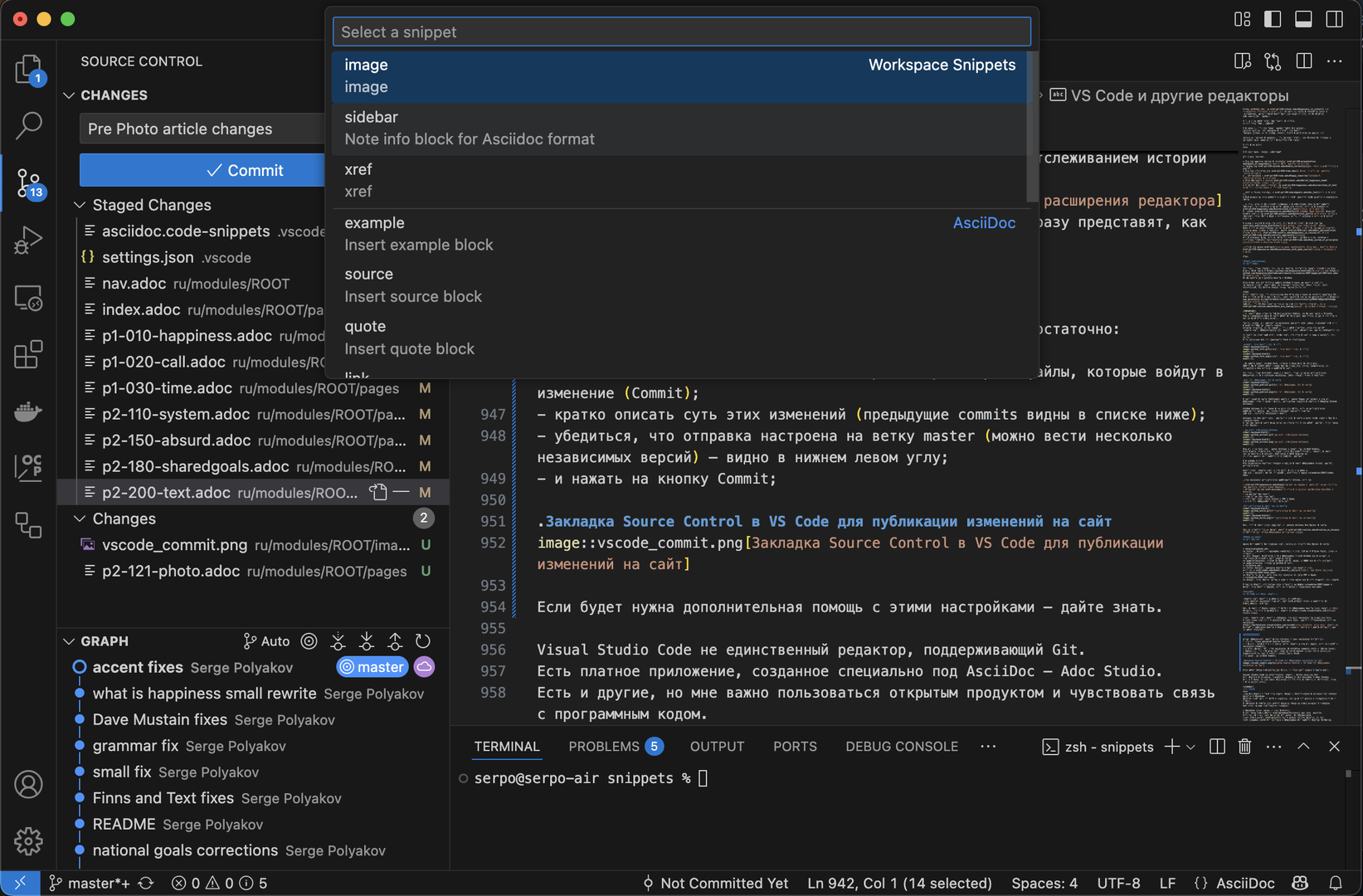Open the Docker view in the activity bar

[x=28, y=411]
